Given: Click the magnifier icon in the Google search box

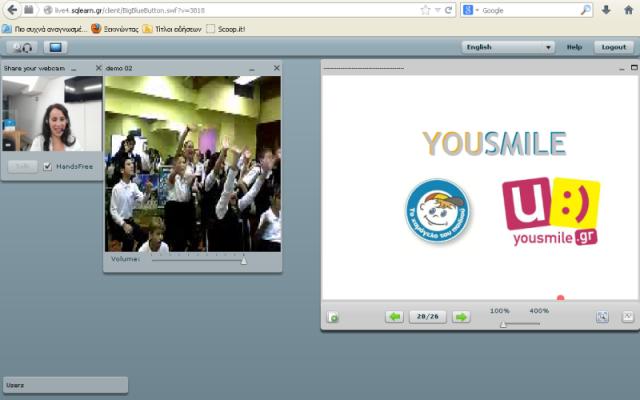Looking at the screenshot, I should click(585, 10).
